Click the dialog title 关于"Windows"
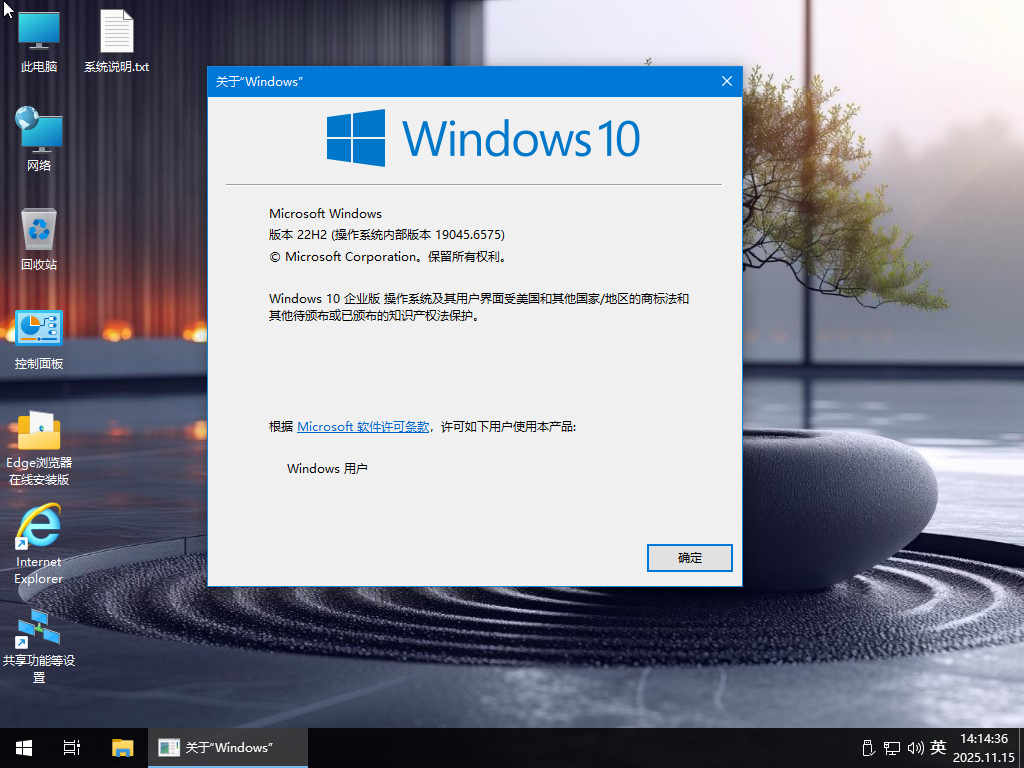This screenshot has height=768, width=1024. pos(259,82)
